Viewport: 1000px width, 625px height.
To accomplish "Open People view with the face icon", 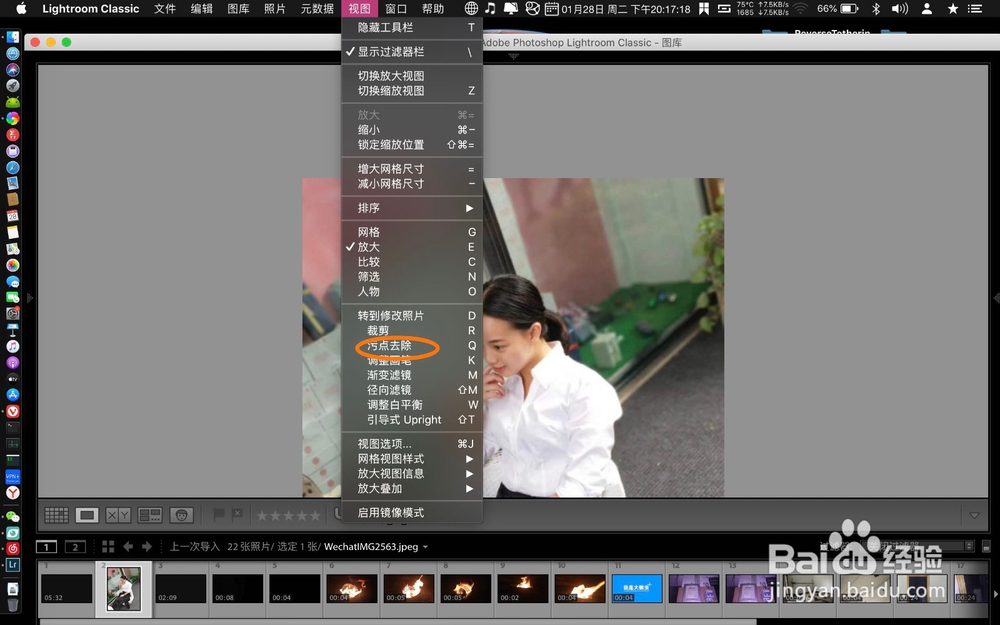I will (182, 515).
